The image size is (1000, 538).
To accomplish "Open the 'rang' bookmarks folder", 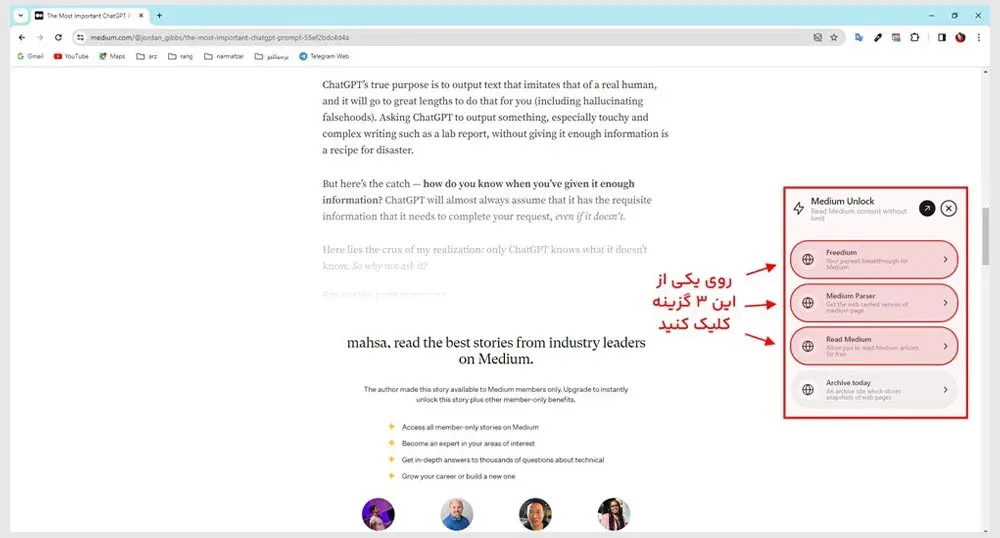I will point(180,56).
